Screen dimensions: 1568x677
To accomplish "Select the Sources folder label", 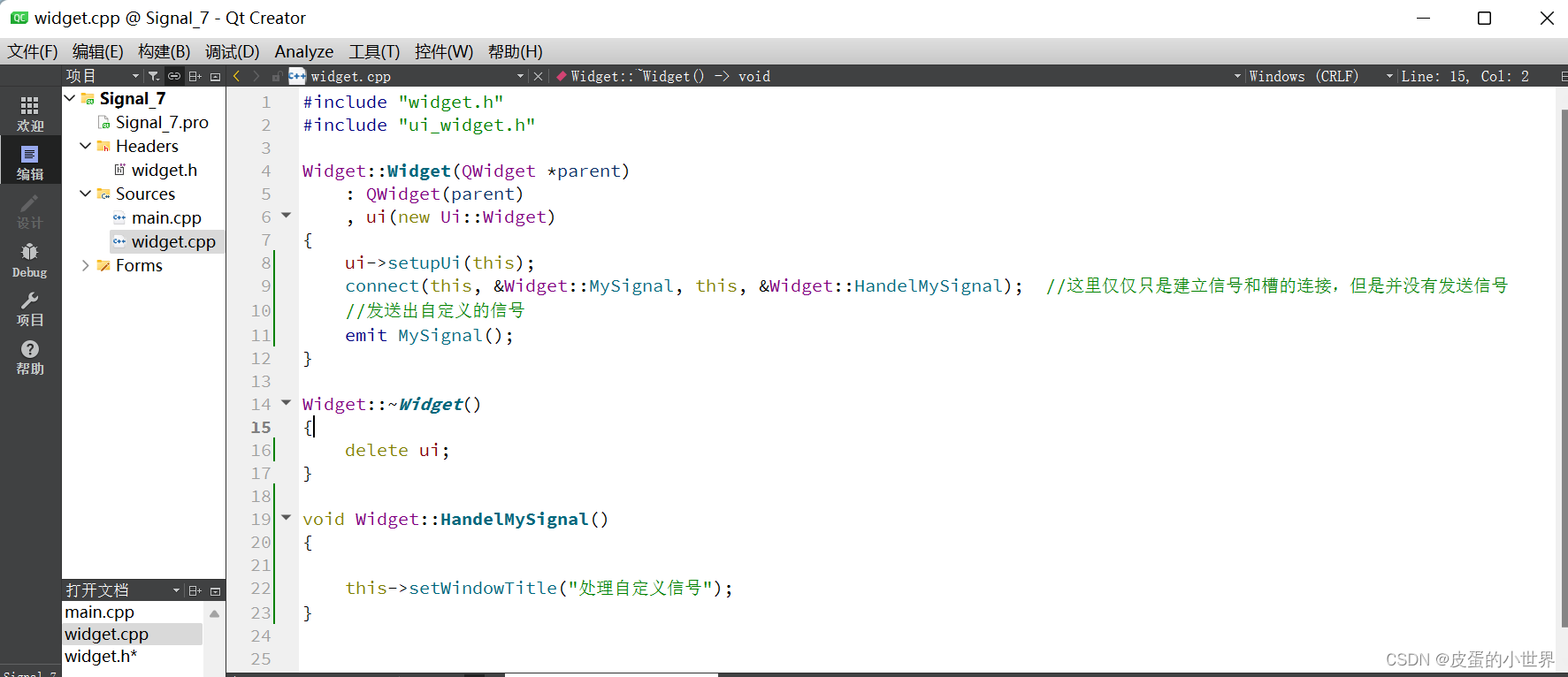I will pyautogui.click(x=145, y=194).
